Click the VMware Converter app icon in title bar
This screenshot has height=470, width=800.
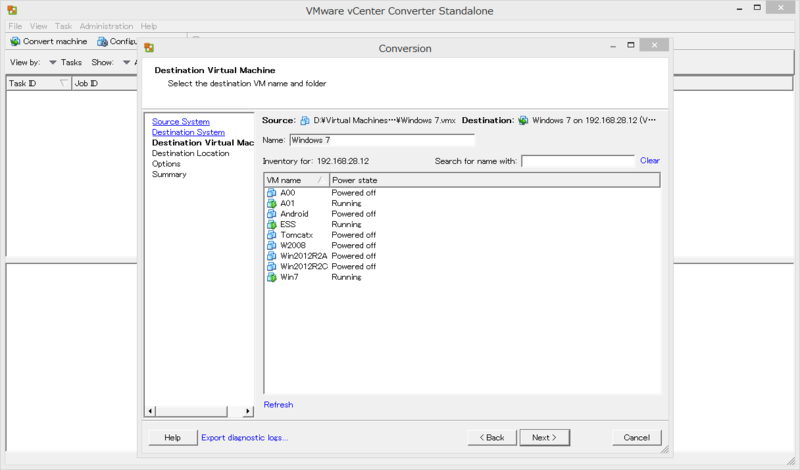12,10
